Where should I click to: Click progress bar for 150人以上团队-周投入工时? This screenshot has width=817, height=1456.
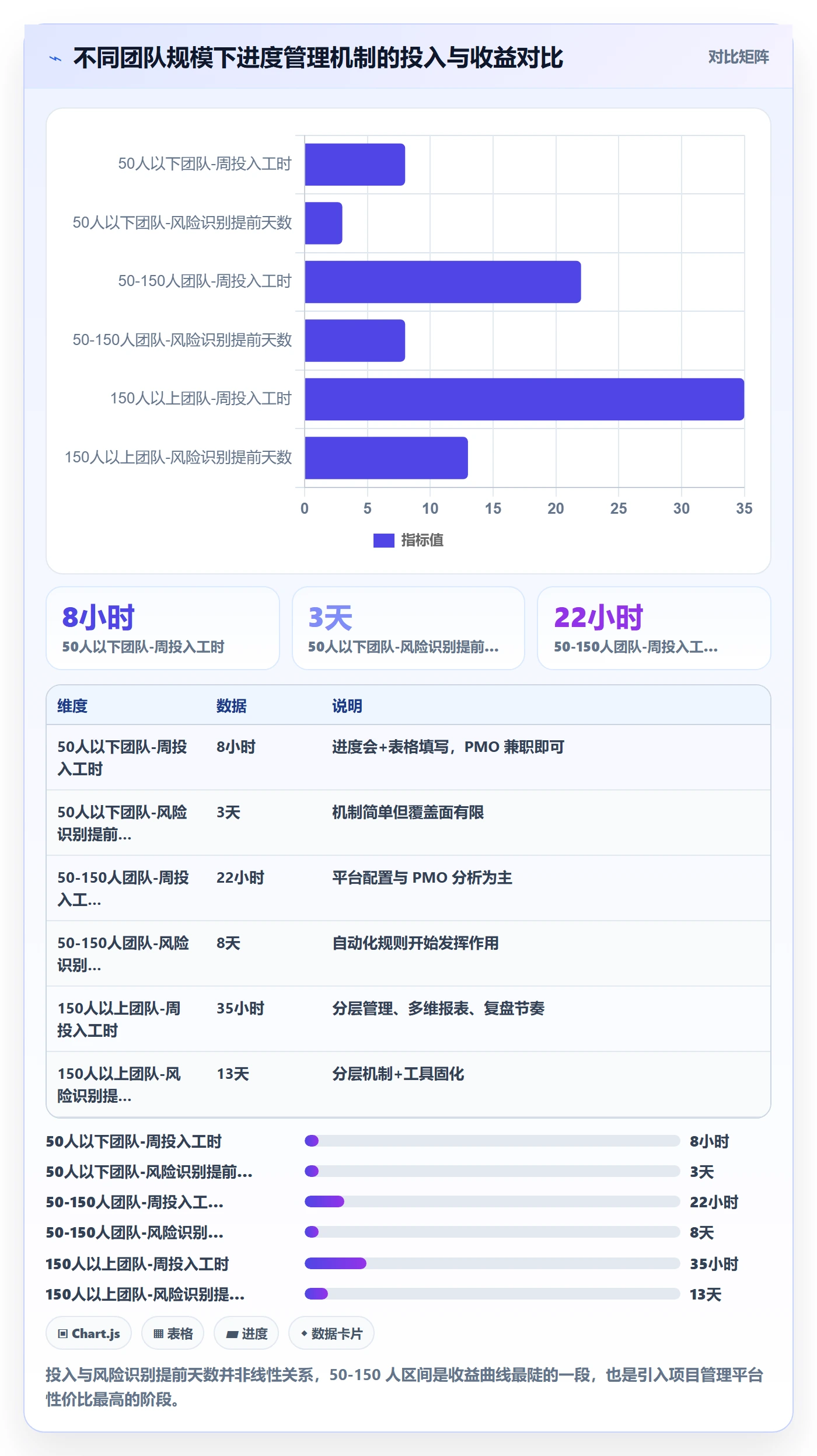[493, 1263]
